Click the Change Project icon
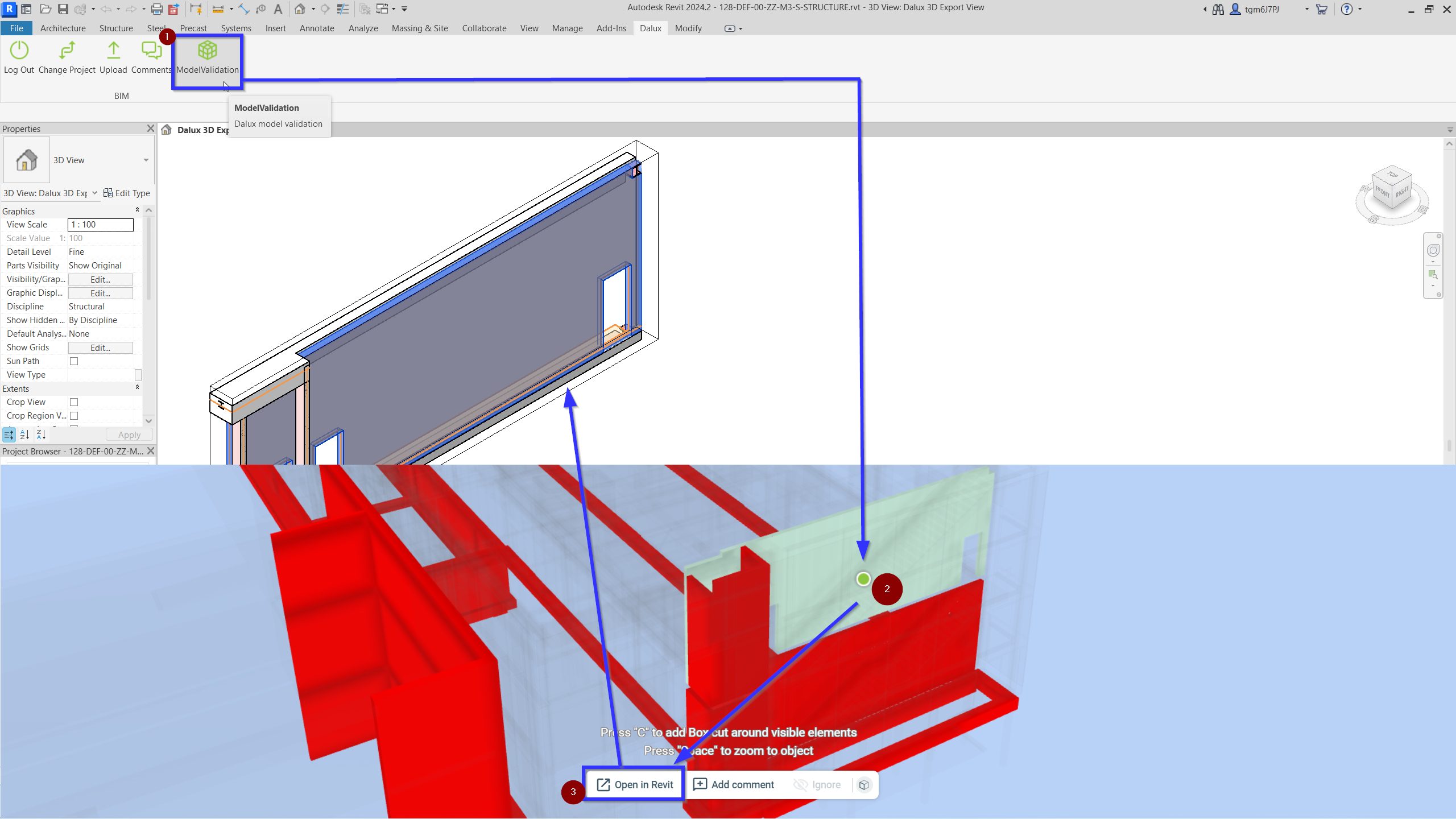Viewport: 1456px width, 819px height. pyautogui.click(x=67, y=51)
